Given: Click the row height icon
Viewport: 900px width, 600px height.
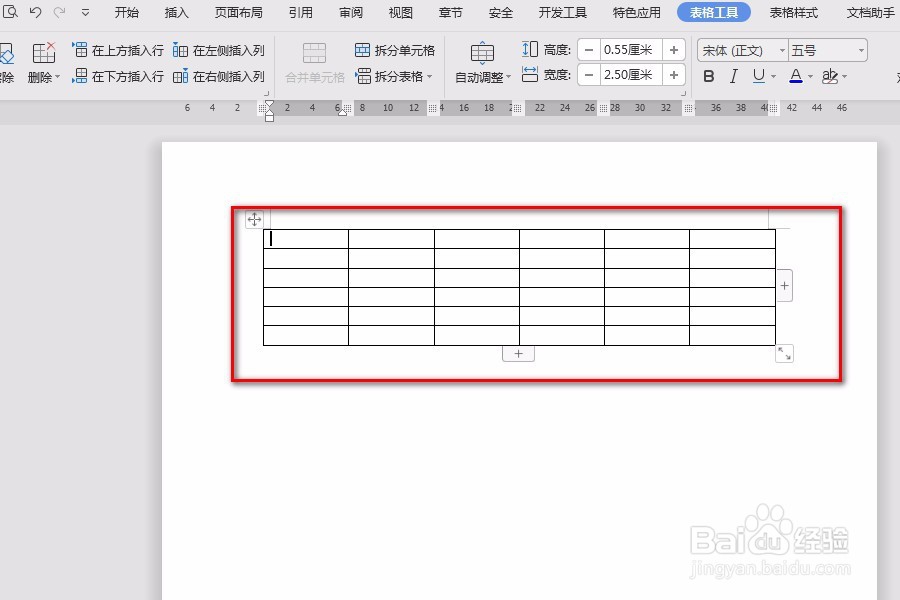Looking at the screenshot, I should [530, 49].
